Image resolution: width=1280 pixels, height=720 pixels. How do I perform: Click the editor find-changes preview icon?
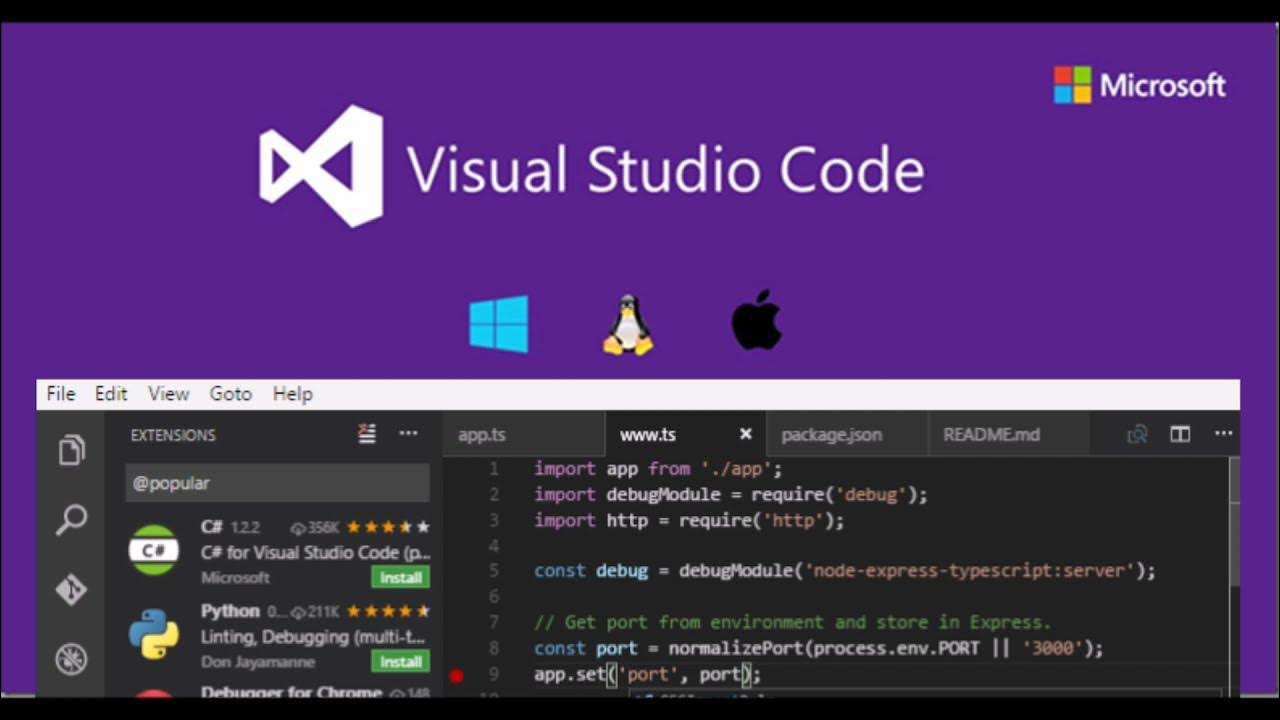(x=1137, y=434)
